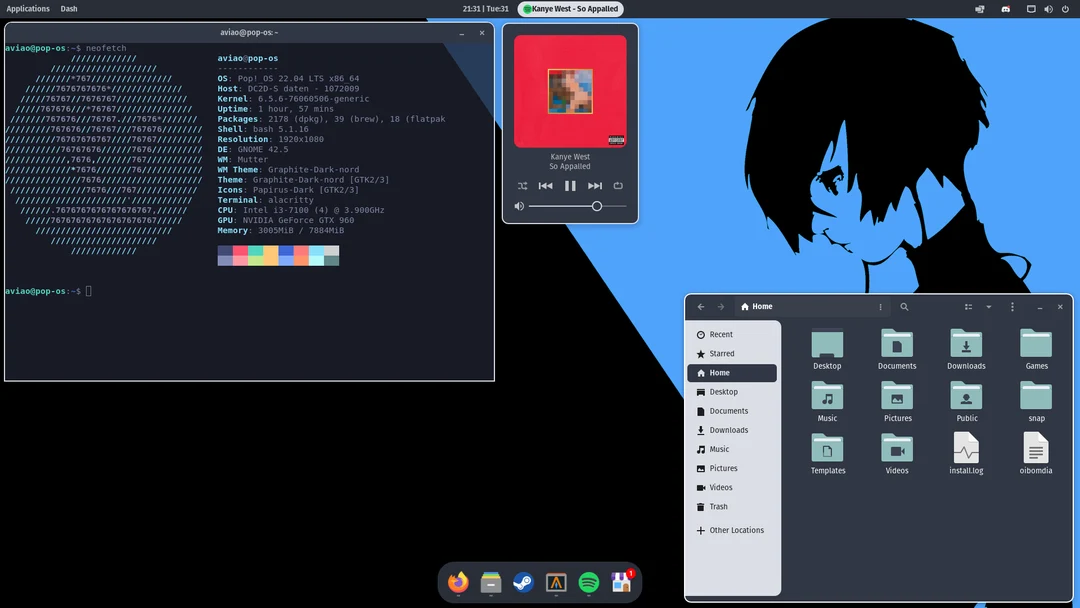Adjust the volume slider in the music widget
This screenshot has height=608, width=1080.
click(597, 206)
